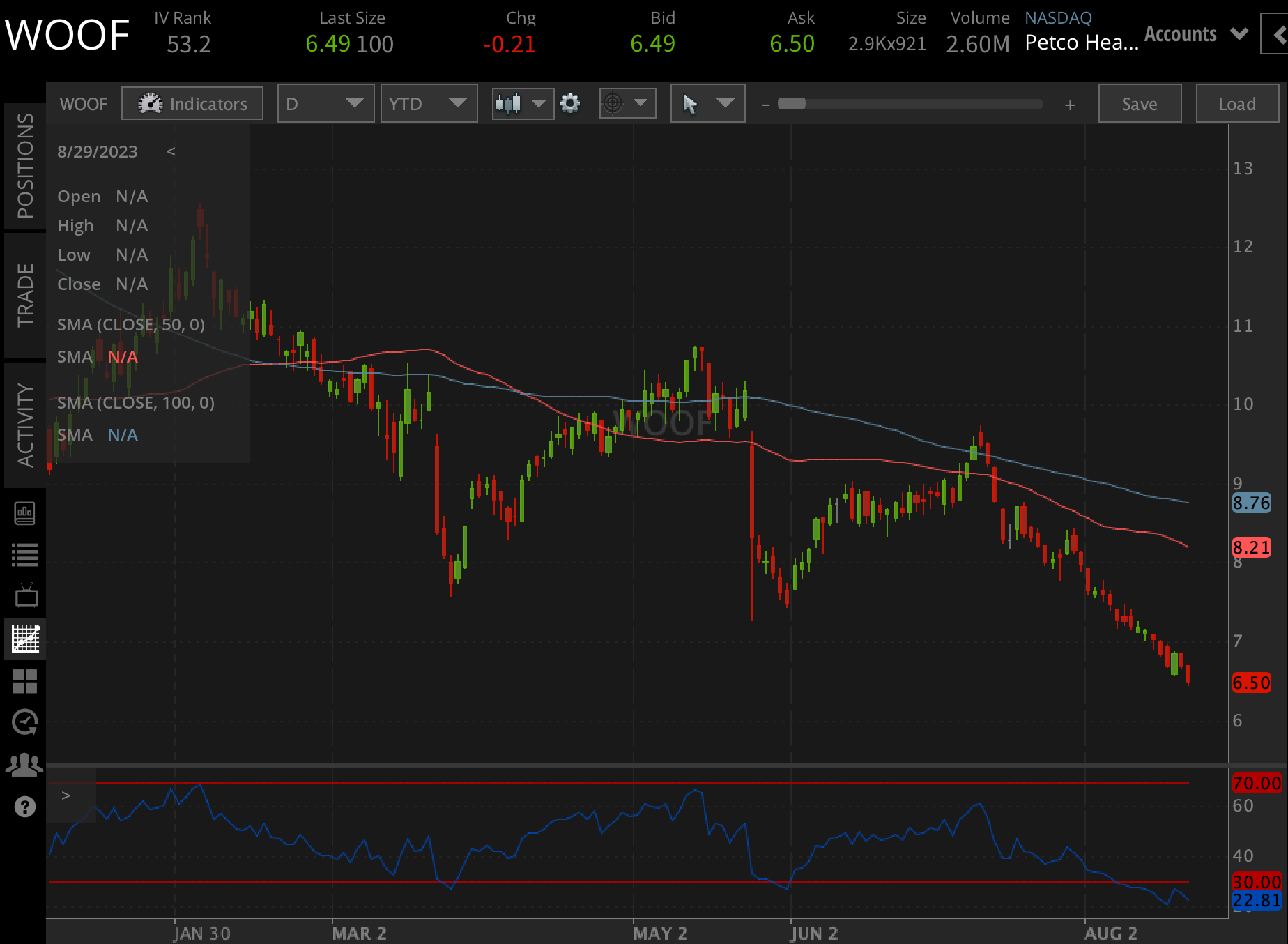The height and width of the screenshot is (944, 1288).
Task: Click the 30.00 RSI oversold label
Action: 1257,882
